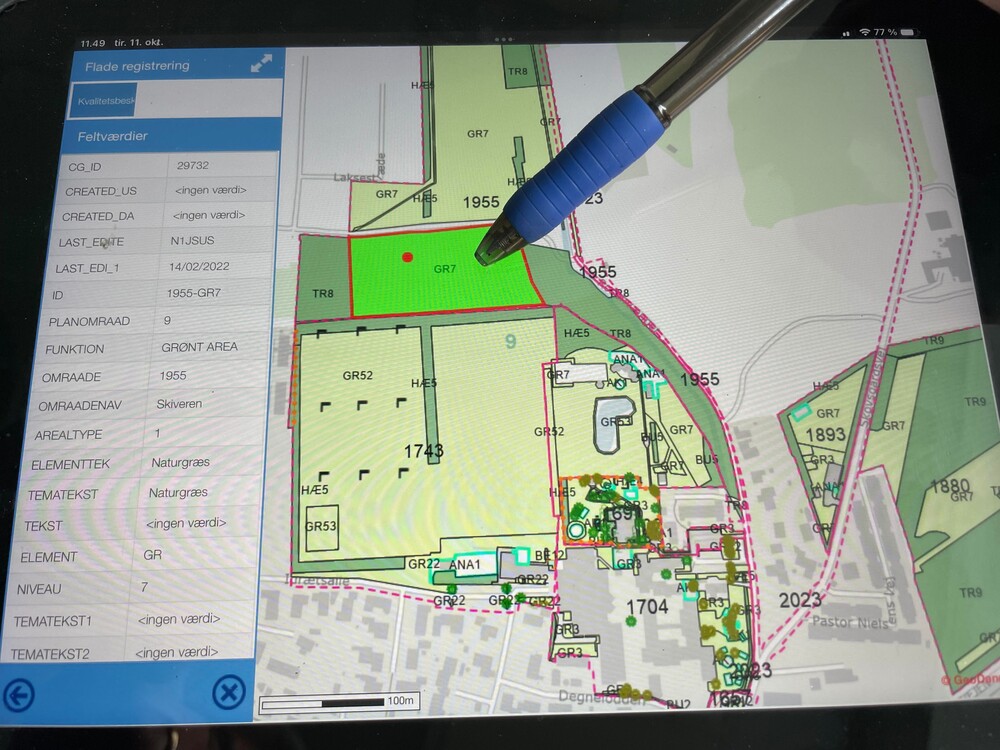Viewport: 1000px width, 750px height.
Task: Click the ID value 1955-GR7
Action: click(194, 294)
